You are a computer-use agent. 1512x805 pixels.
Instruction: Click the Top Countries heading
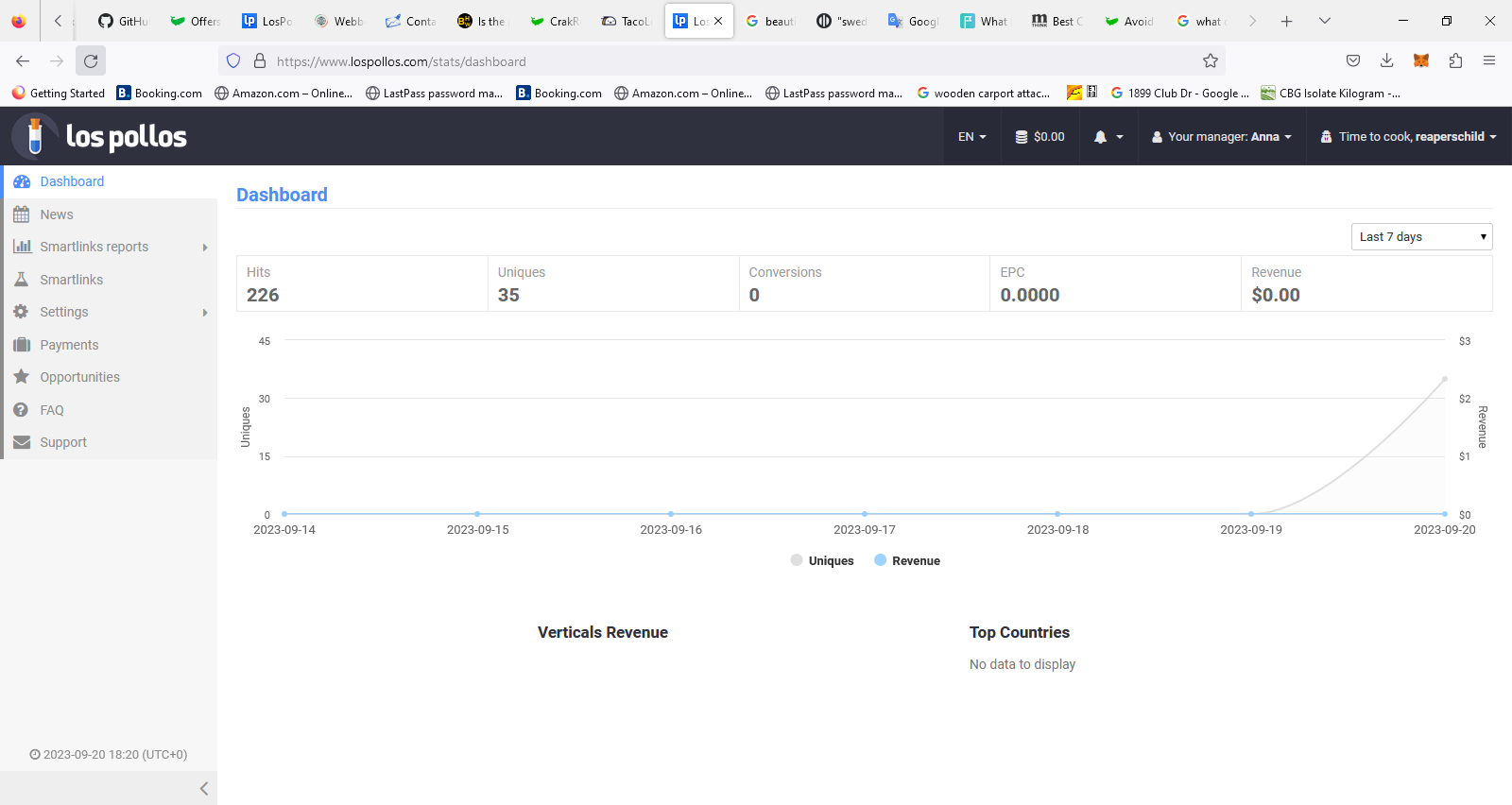1020,632
